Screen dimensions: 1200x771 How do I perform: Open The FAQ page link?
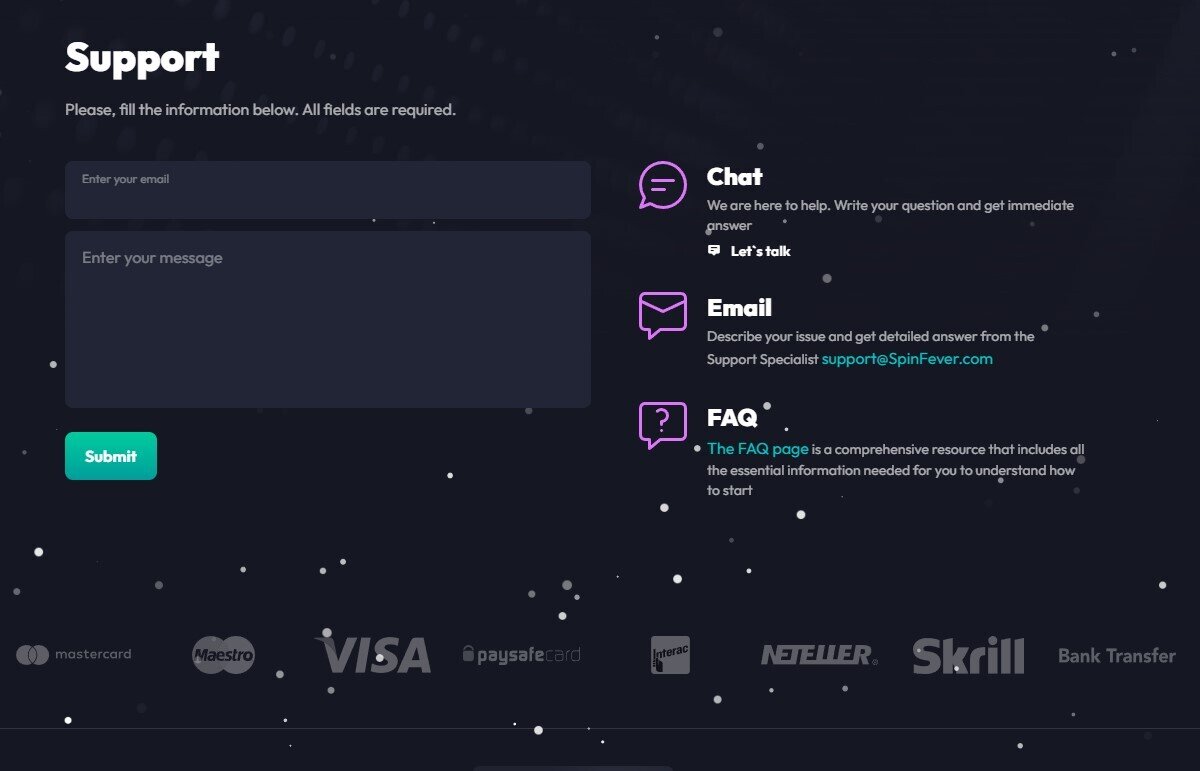pyautogui.click(x=757, y=449)
